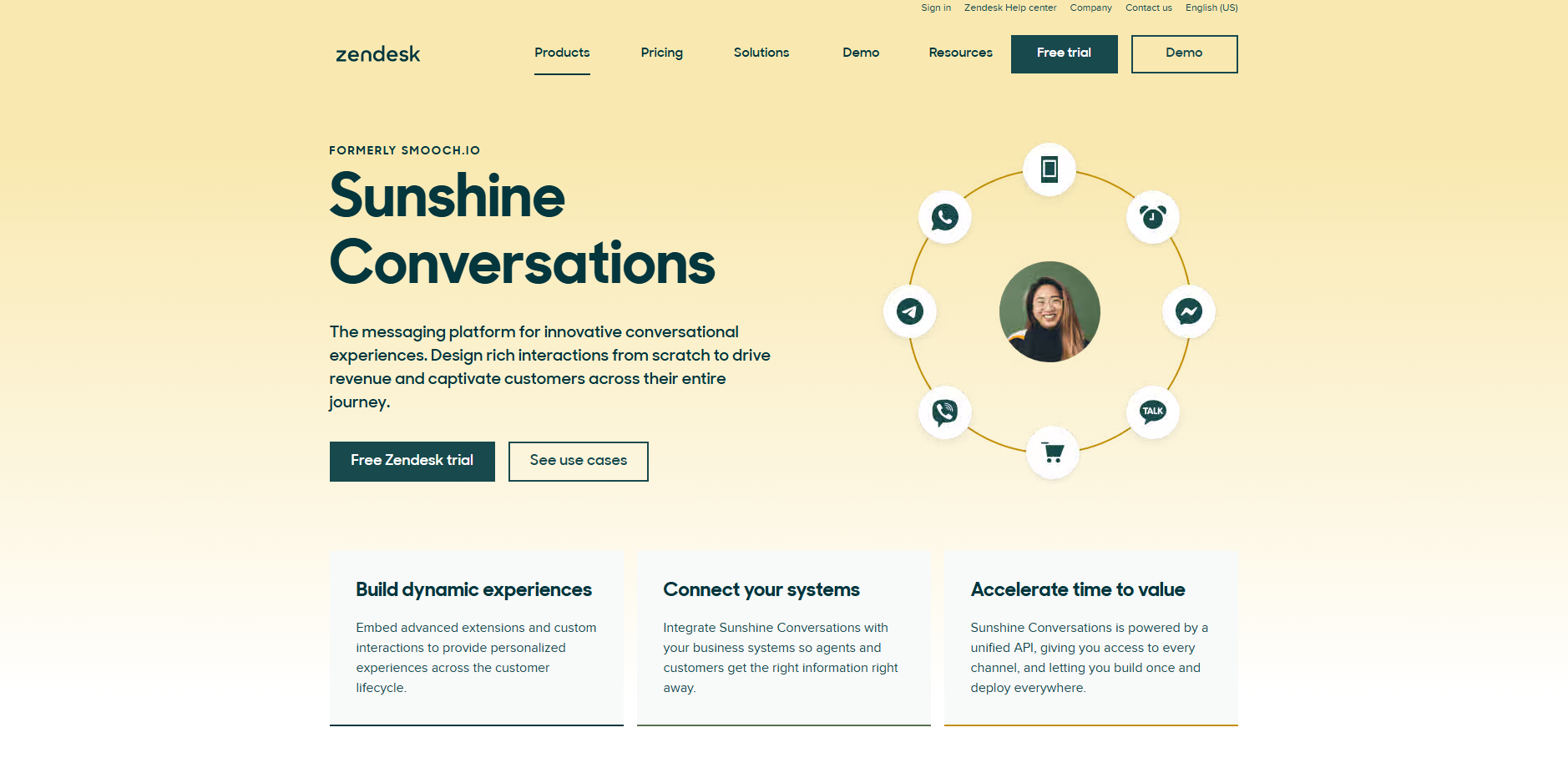Click the Connect your systems heading
The width and height of the screenshot is (1568, 768).
(761, 590)
